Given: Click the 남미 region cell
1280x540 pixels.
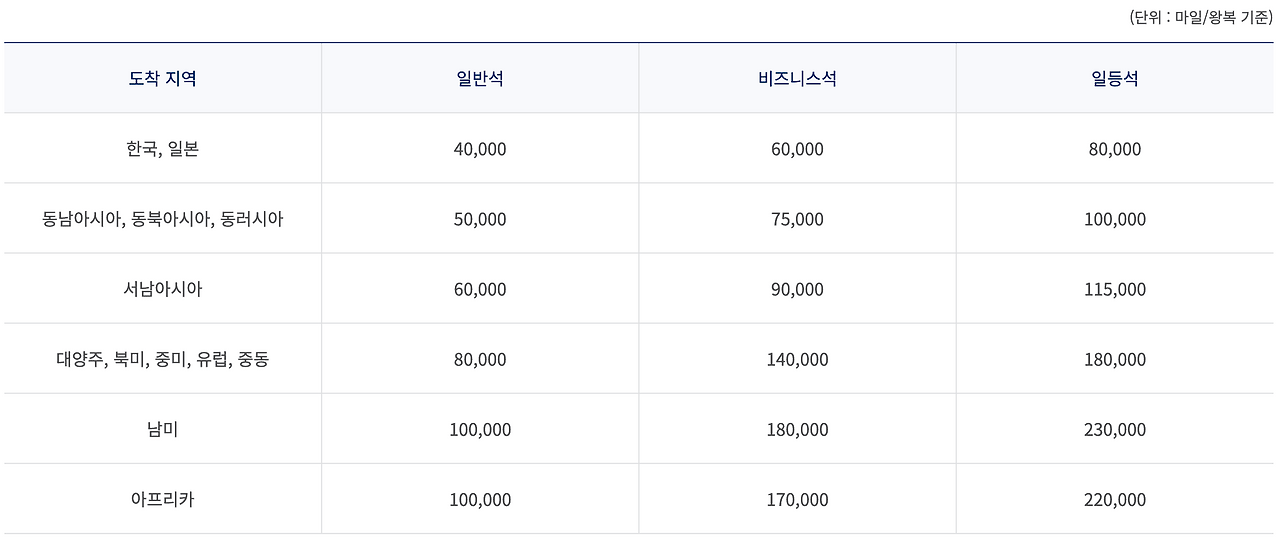Looking at the screenshot, I should click(162, 429).
